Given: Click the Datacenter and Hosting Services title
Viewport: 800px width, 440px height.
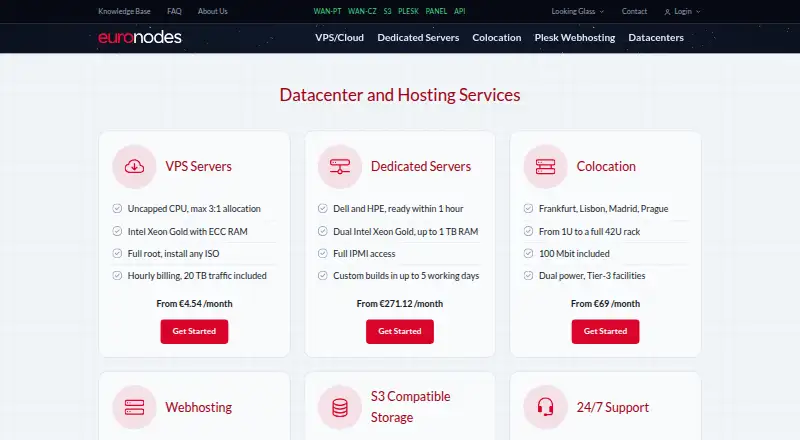Looking at the screenshot, I should (x=400, y=95).
